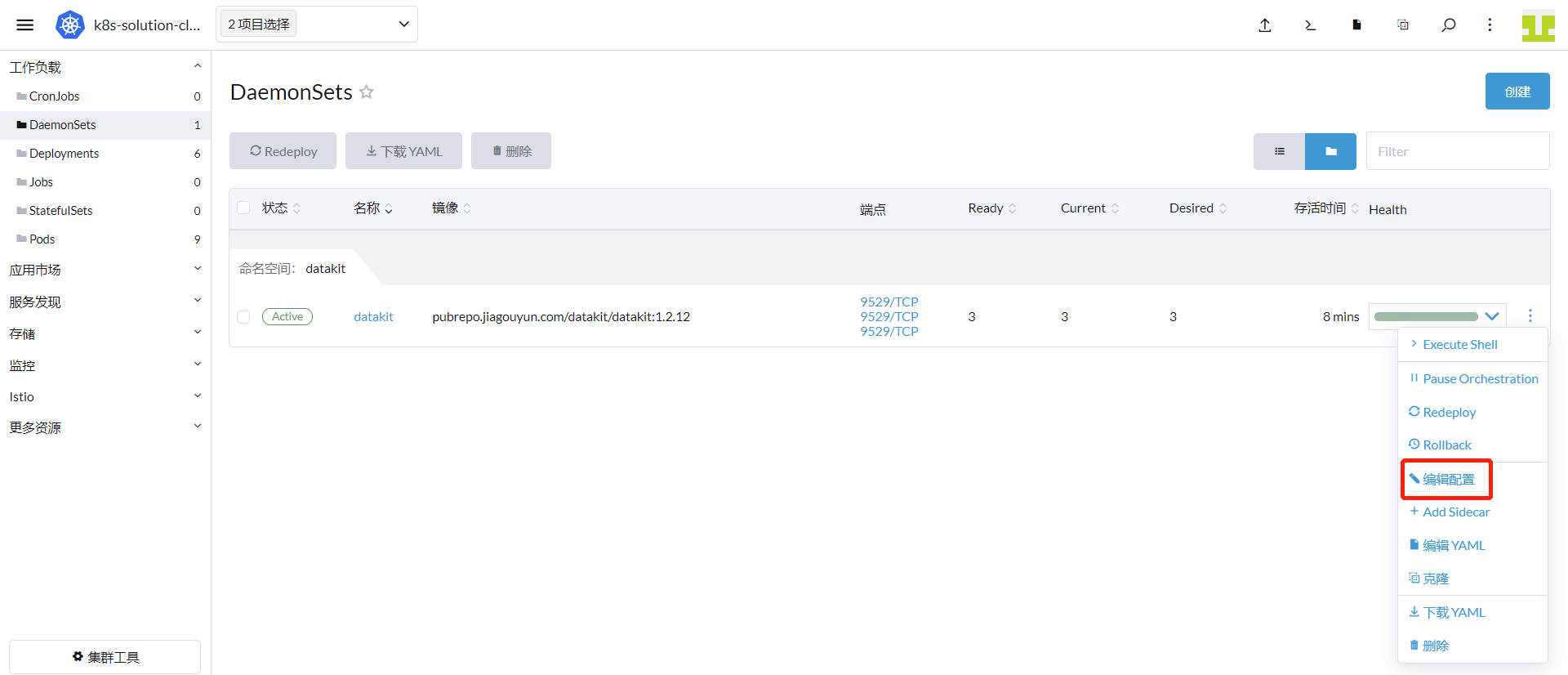Image resolution: width=1568 pixels, height=675 pixels.
Task: Open the header vertical dots menu
Action: (x=1490, y=25)
